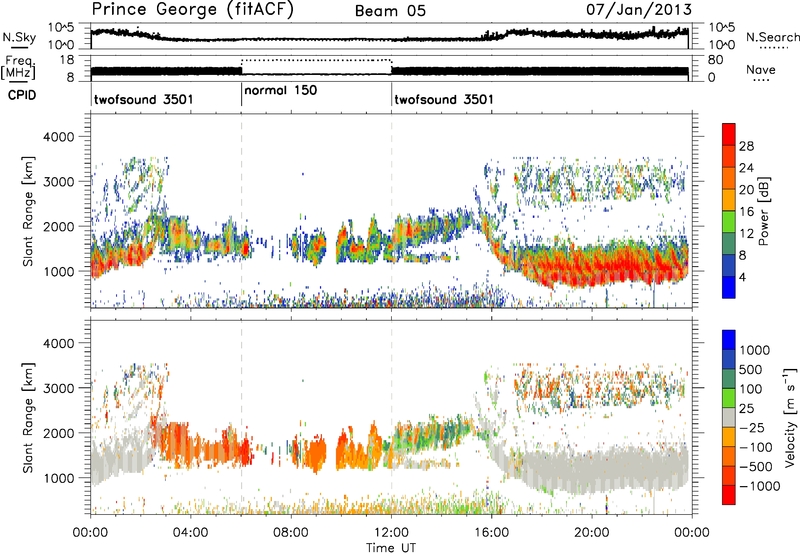The width and height of the screenshot is (800, 554).
Task: Click the "20" tick on Power colorbar
Action: pos(746,190)
